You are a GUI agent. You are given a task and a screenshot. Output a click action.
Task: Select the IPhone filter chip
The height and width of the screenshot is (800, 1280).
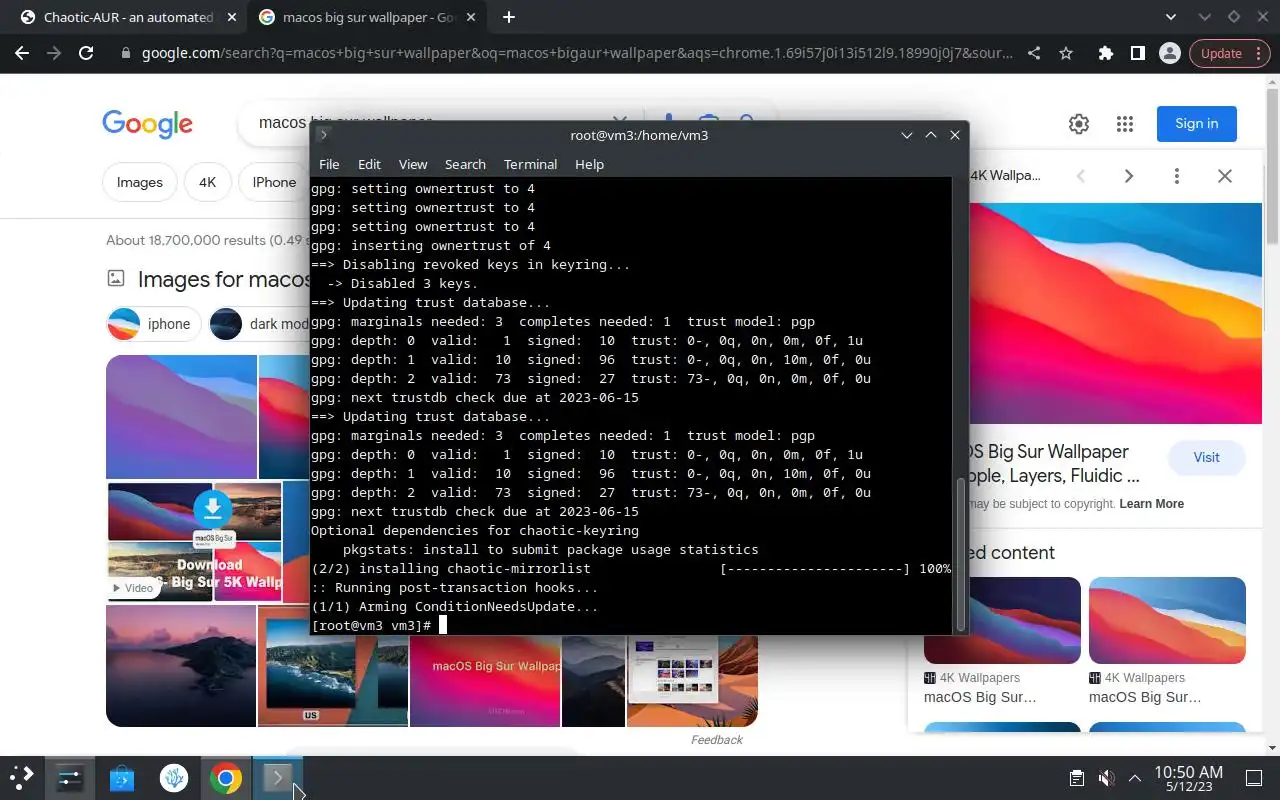click(274, 182)
